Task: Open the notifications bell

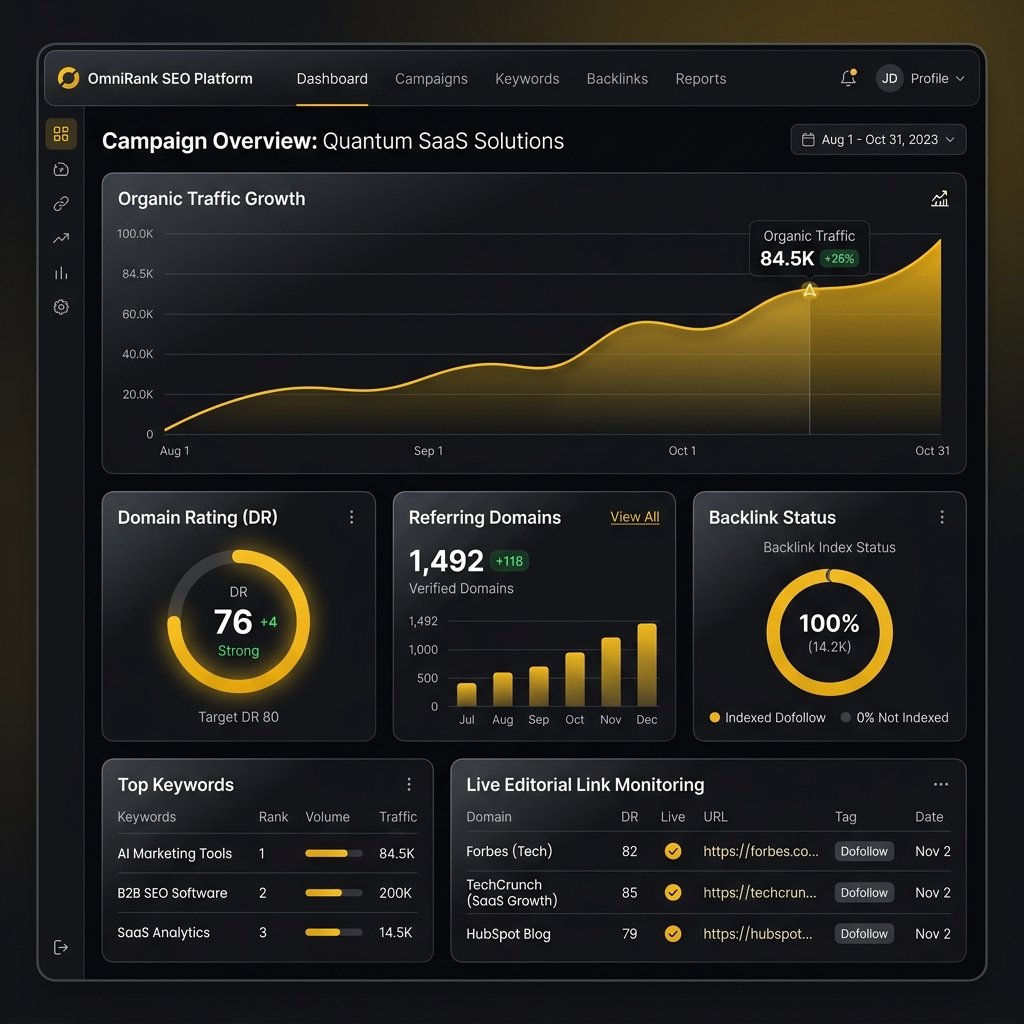Action: 848,78
